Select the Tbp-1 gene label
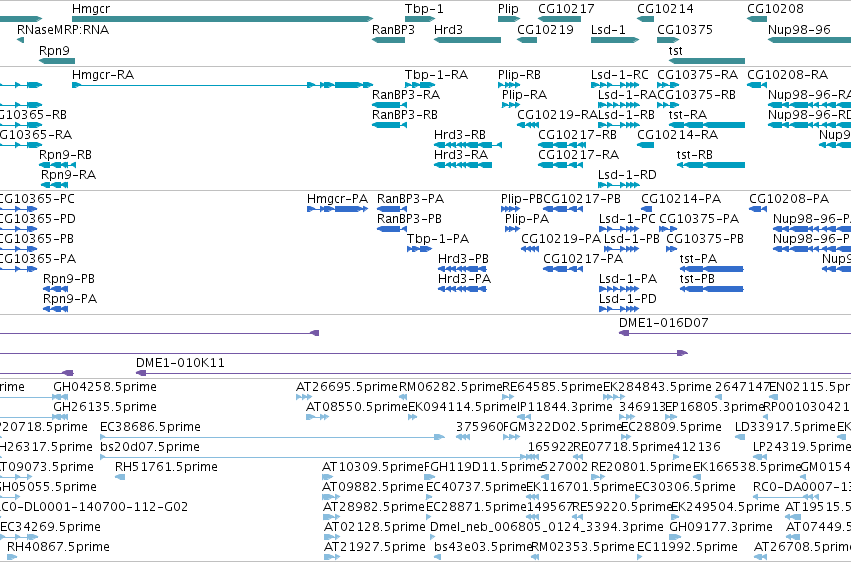 424,9
